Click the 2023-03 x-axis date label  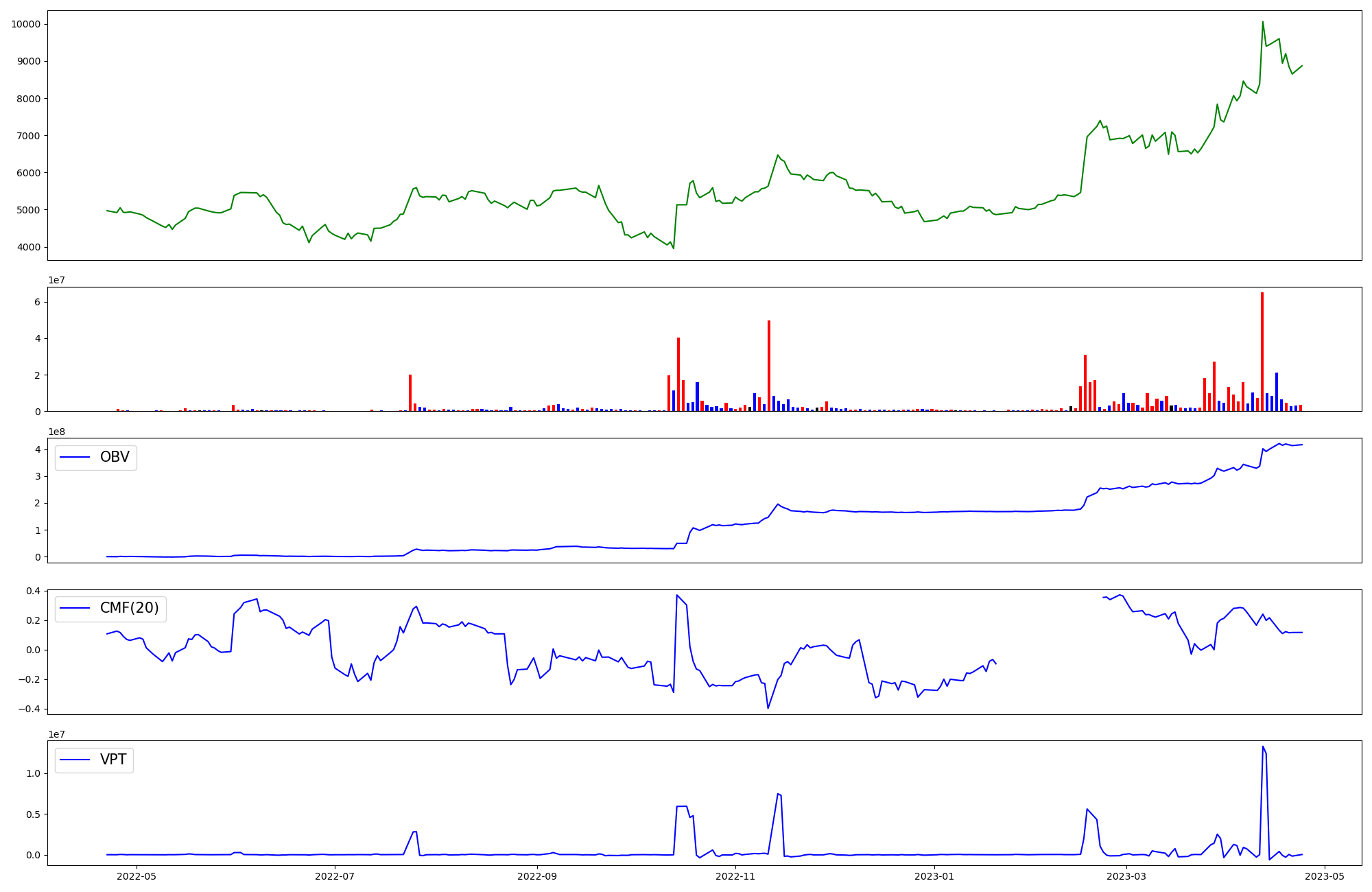tap(1126, 876)
